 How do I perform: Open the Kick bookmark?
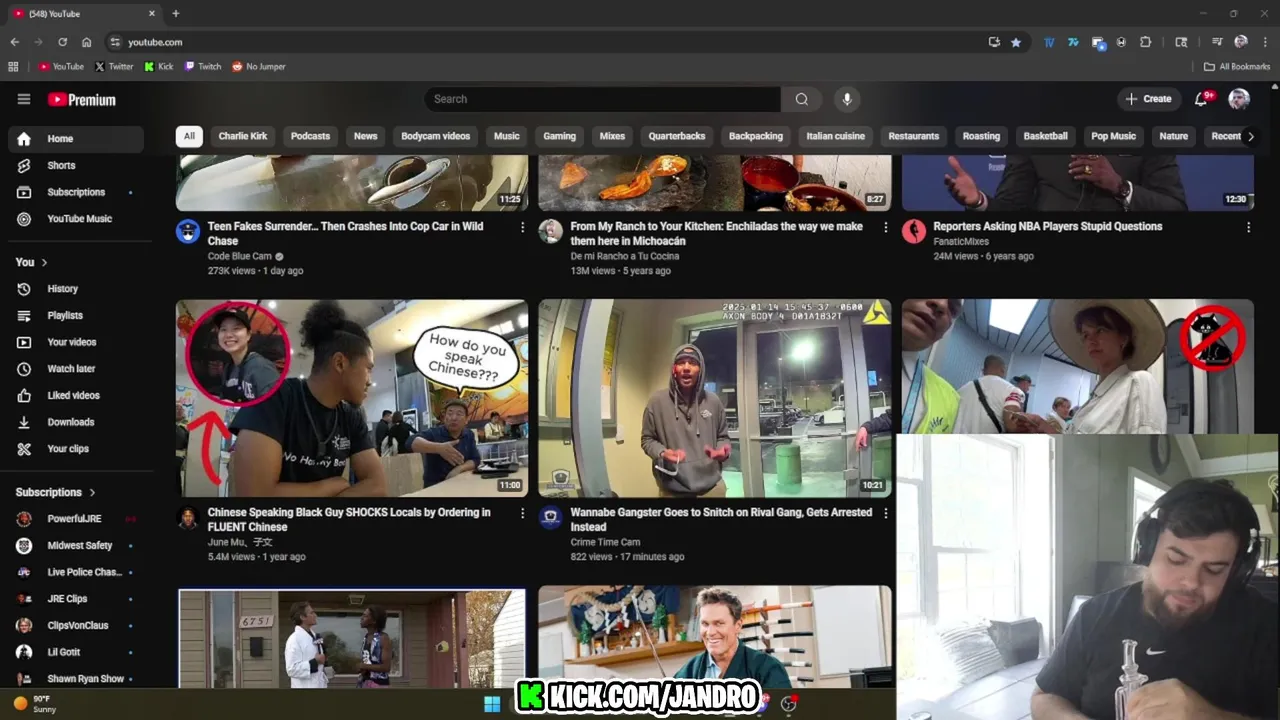(x=158, y=67)
